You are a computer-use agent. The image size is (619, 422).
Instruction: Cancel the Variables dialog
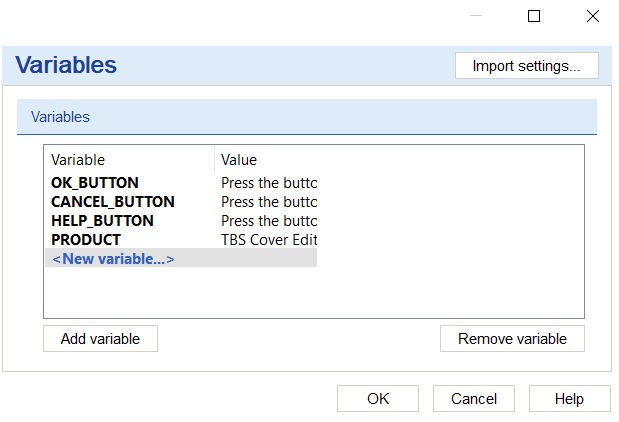tap(474, 399)
